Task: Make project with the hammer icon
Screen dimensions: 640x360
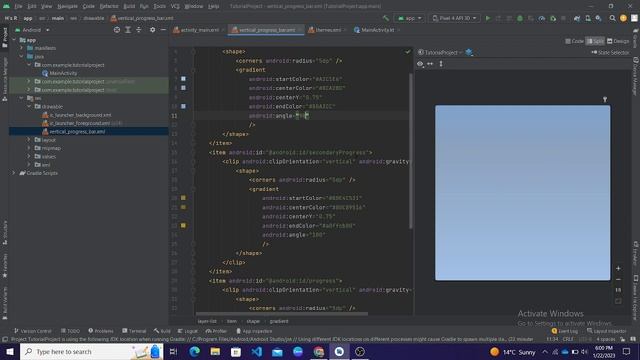Action: 386,18
